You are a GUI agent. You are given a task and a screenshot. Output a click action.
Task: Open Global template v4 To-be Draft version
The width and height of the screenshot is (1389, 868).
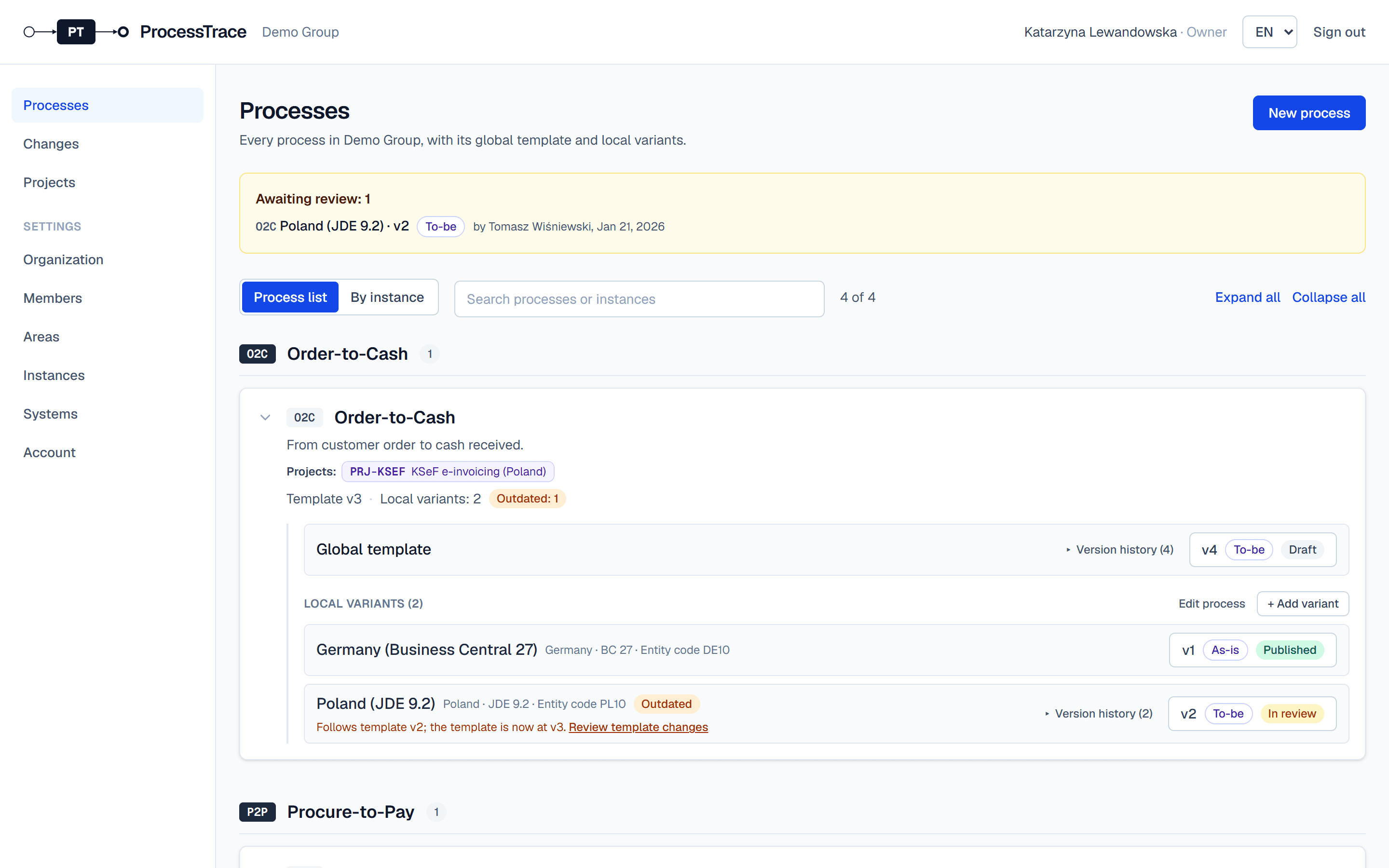(1263, 549)
